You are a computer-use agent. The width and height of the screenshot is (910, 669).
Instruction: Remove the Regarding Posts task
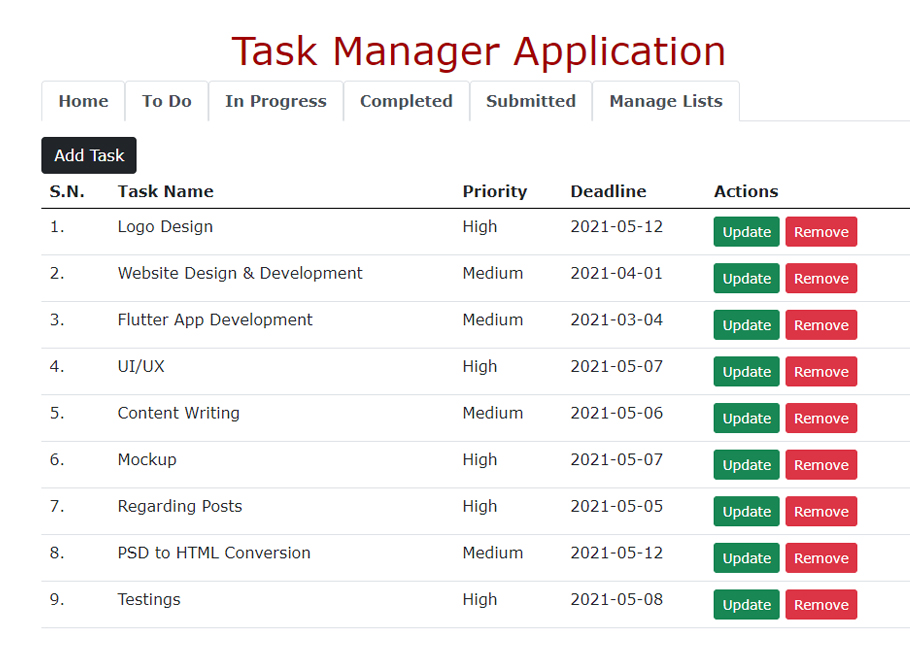point(820,511)
